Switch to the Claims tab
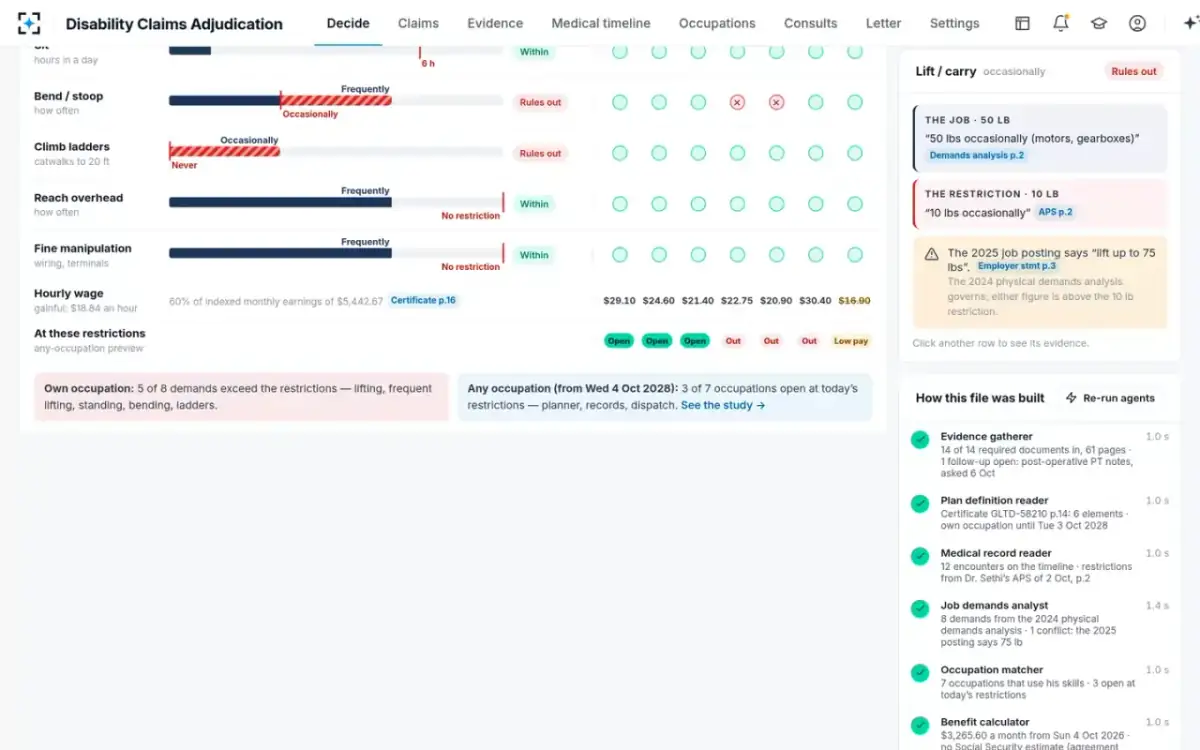This screenshot has height=750, width=1200. pos(418,23)
